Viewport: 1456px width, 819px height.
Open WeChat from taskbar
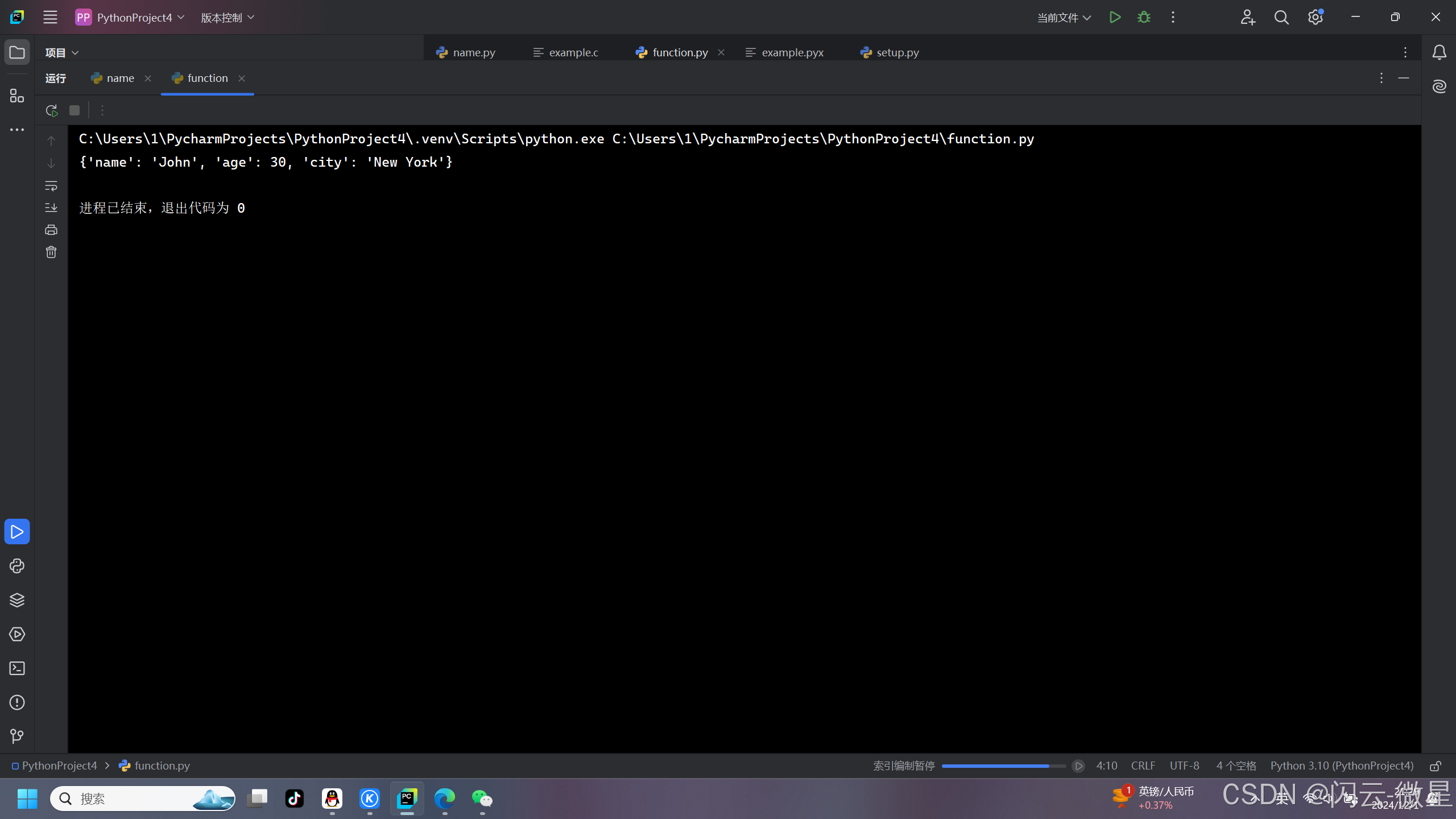coord(482,799)
